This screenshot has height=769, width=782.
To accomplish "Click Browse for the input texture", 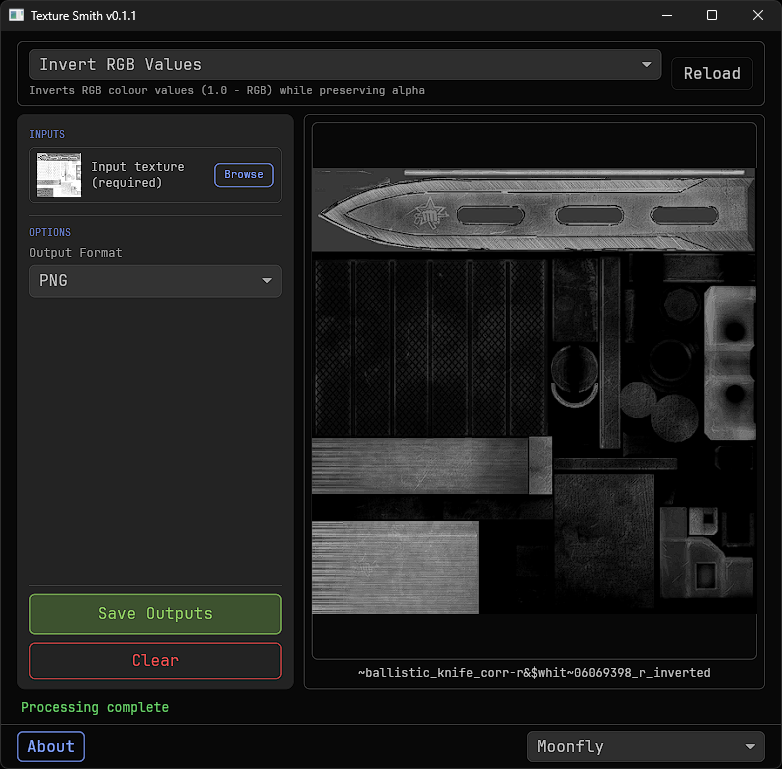I will point(244,175).
